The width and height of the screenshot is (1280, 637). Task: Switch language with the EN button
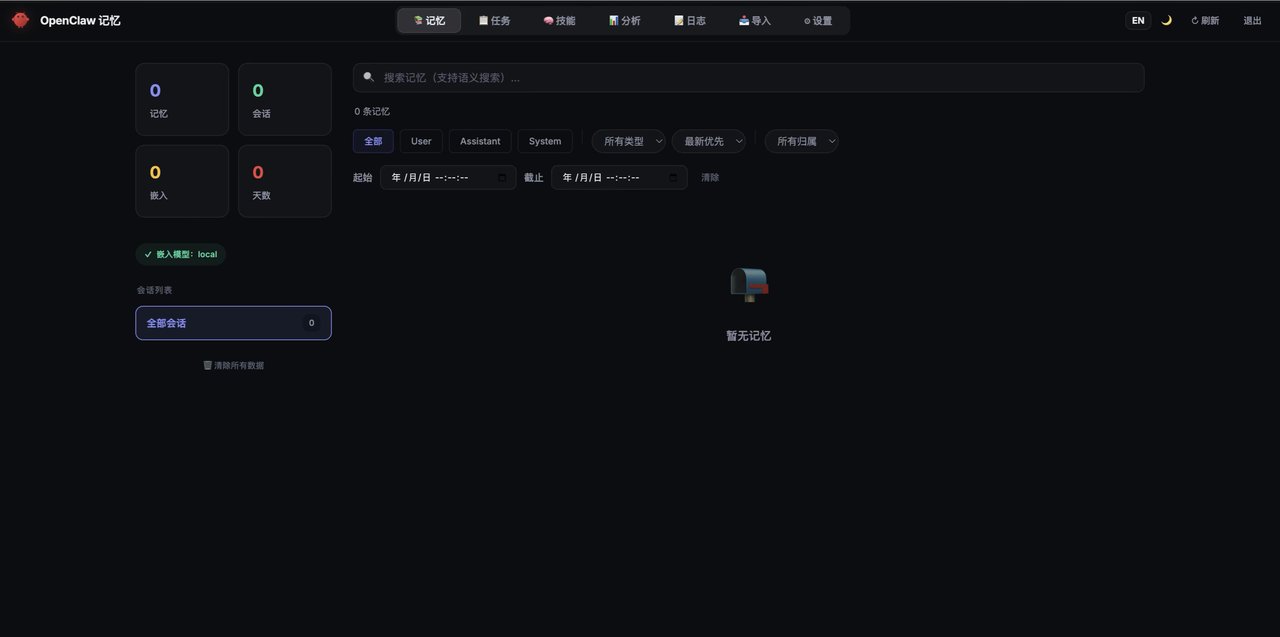[x=1138, y=20]
